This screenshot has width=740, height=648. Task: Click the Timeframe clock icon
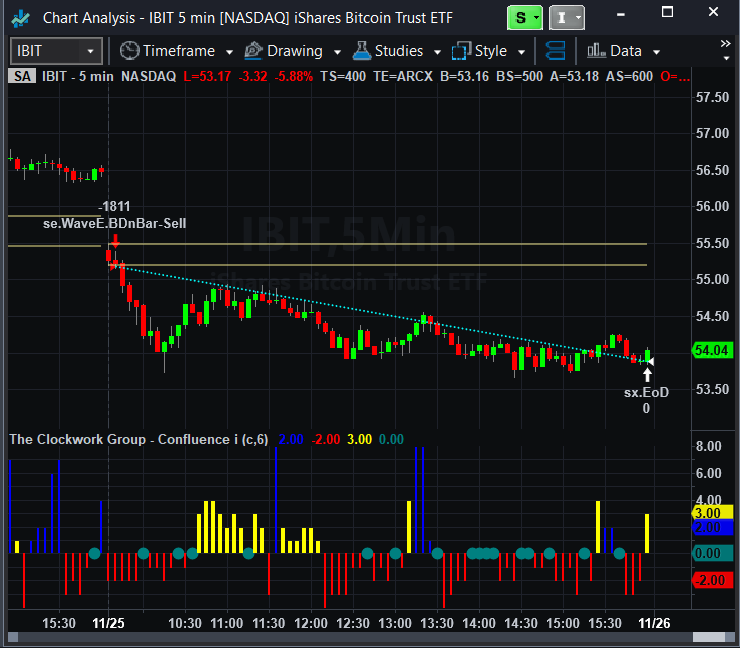tap(129, 50)
